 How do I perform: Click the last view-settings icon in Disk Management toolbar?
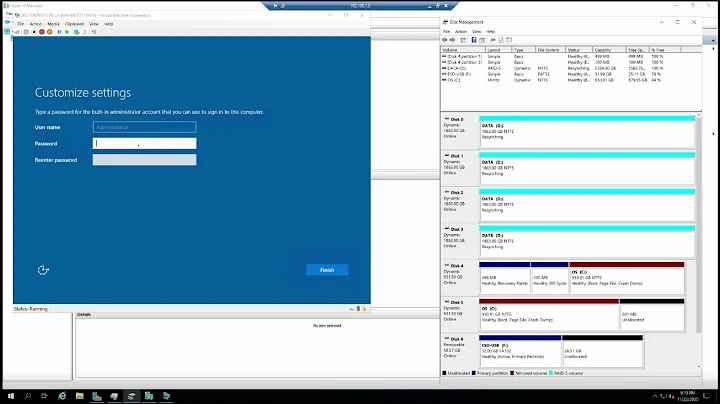pyautogui.click(x=509, y=40)
